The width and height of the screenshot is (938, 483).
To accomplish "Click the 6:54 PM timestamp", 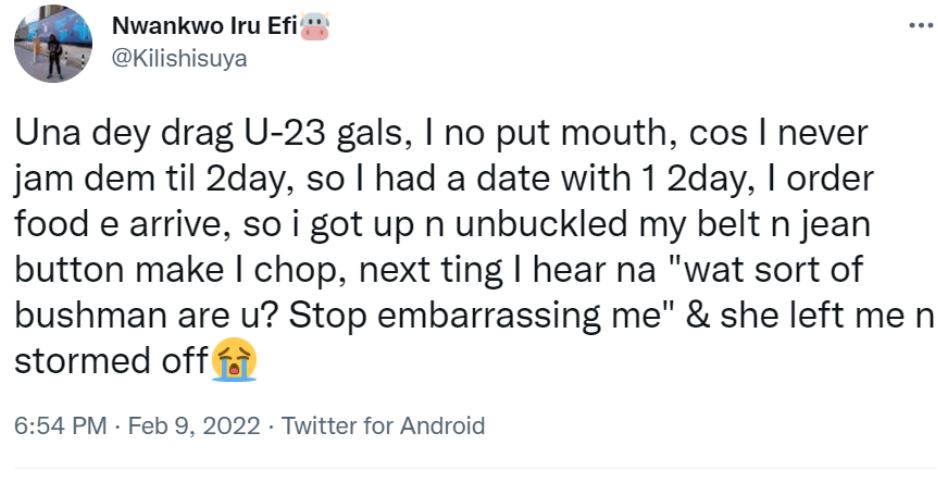I will pyautogui.click(x=60, y=426).
